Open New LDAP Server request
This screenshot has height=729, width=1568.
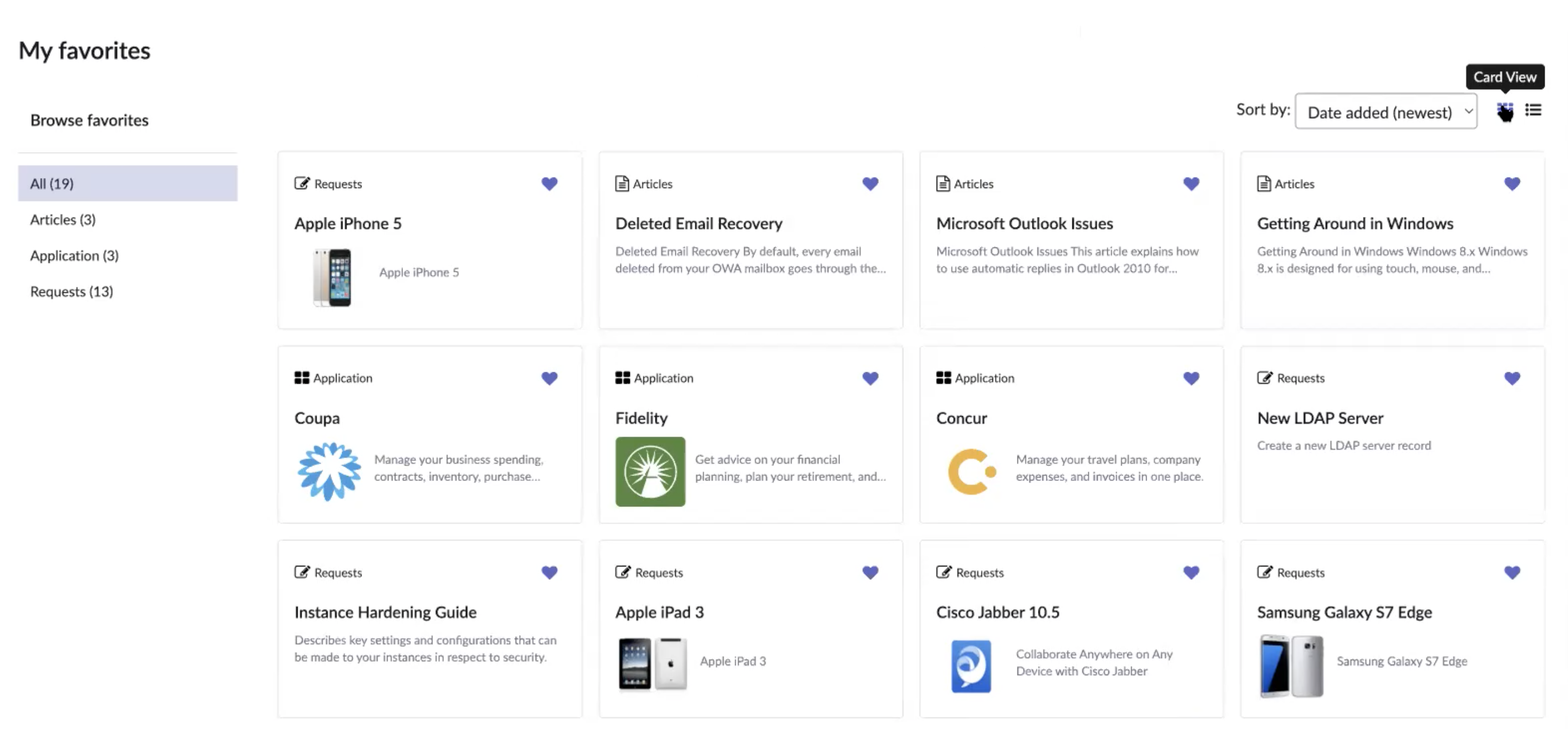coord(1320,418)
